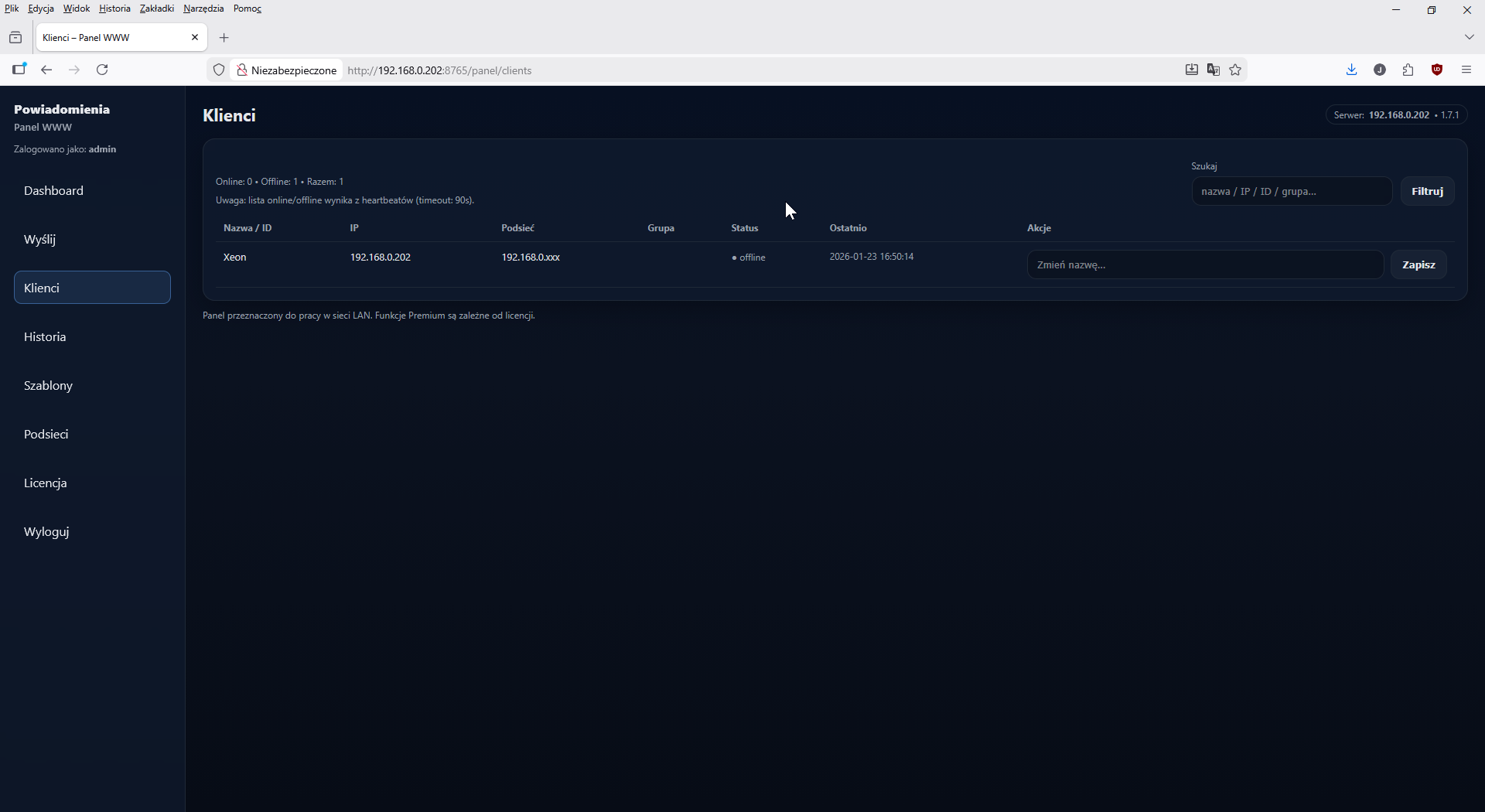Open the hamburger application menu

coord(1466,70)
